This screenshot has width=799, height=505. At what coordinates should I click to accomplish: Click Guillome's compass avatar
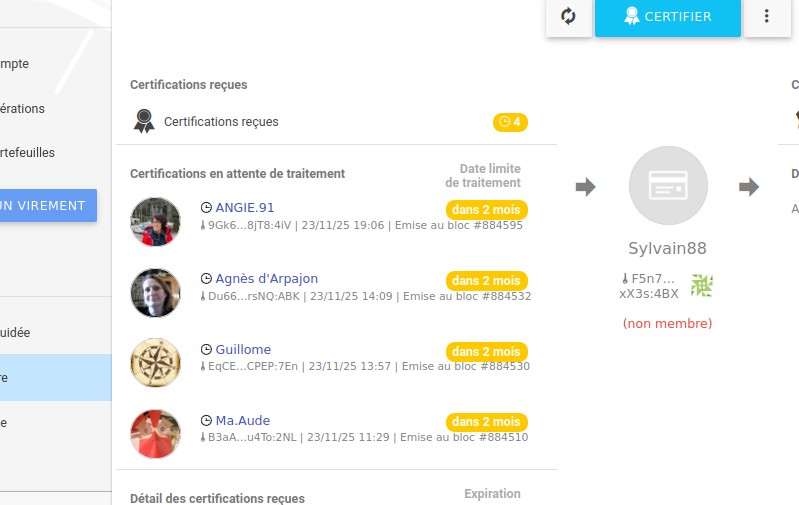155,362
